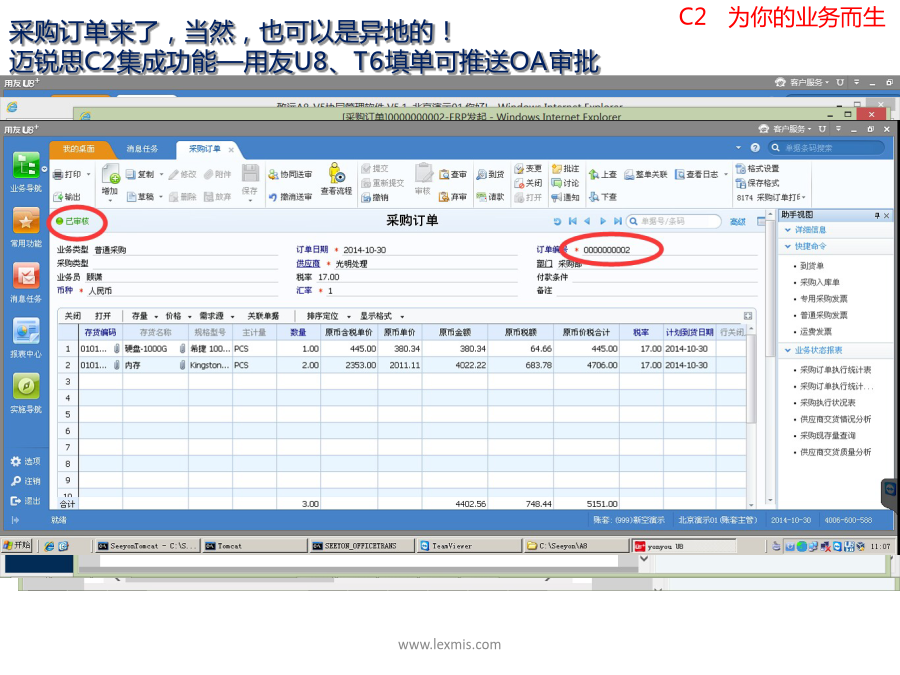Collapse the 快捷命令 section
900x675 pixels.
click(788, 246)
